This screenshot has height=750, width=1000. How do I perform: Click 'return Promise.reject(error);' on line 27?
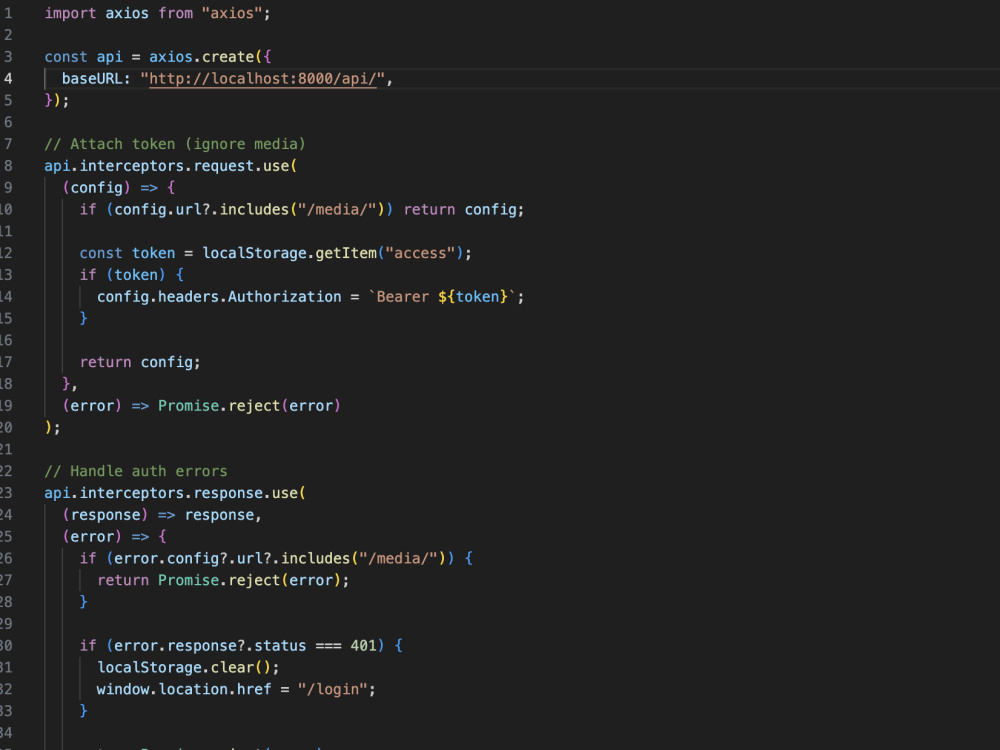tap(223, 580)
